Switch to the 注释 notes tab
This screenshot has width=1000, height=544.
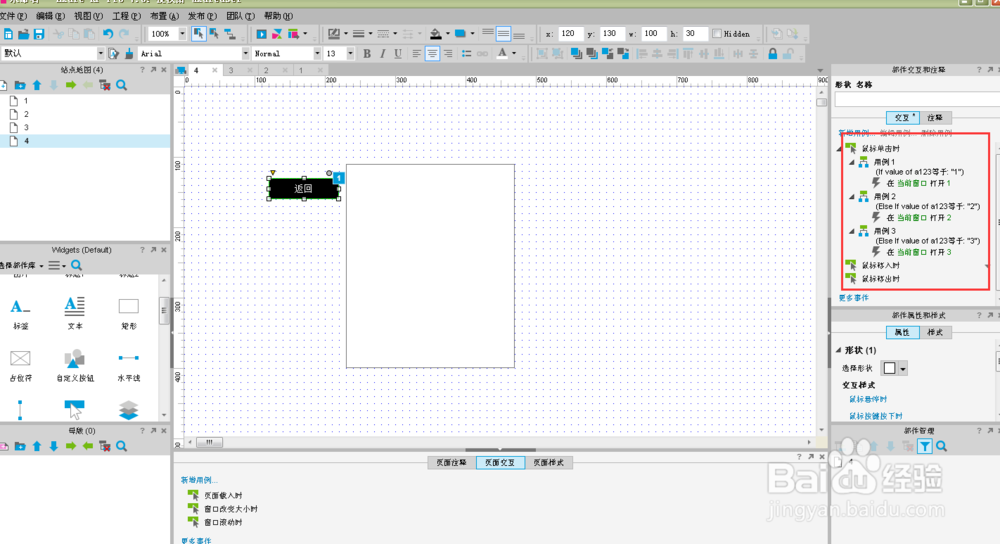tap(935, 117)
